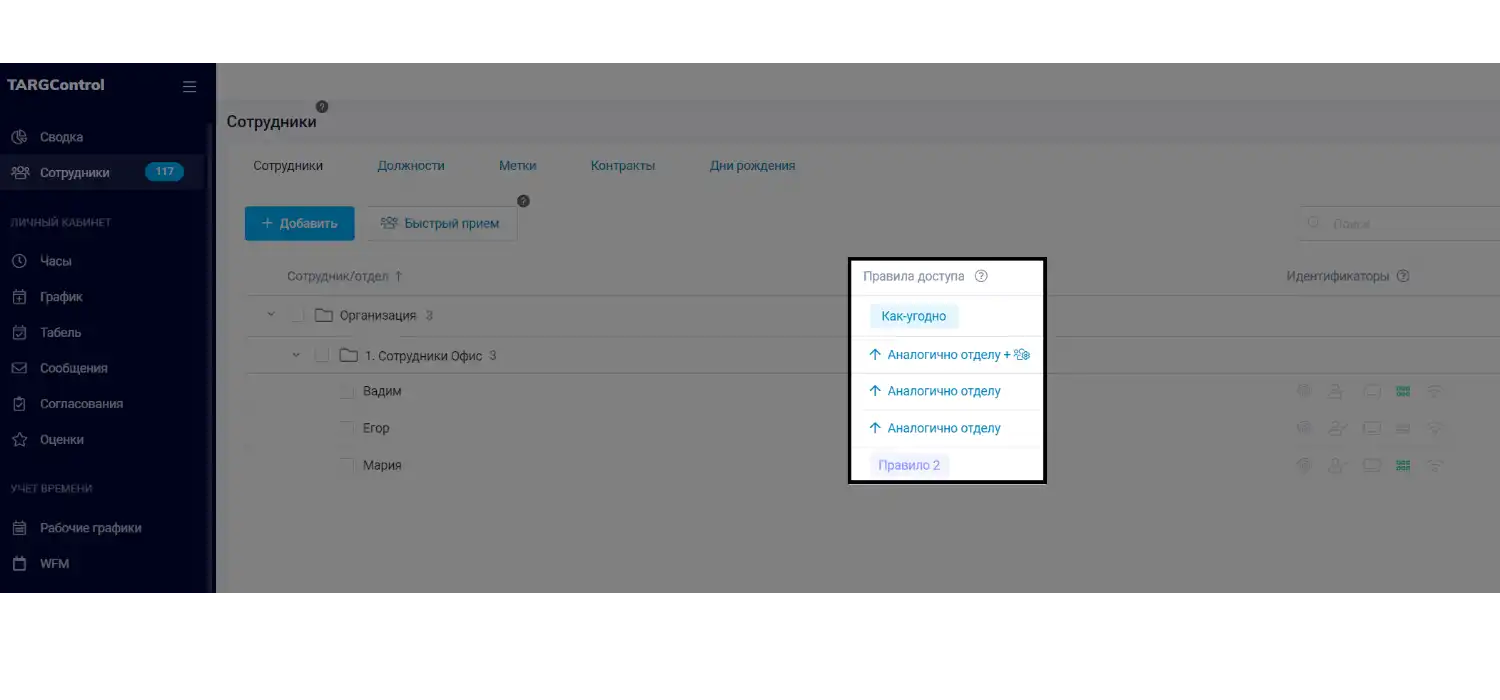Image resolution: width=1500 pixels, height=700 pixels.
Task: Collapse the Организация tree node
Action: click(270, 315)
